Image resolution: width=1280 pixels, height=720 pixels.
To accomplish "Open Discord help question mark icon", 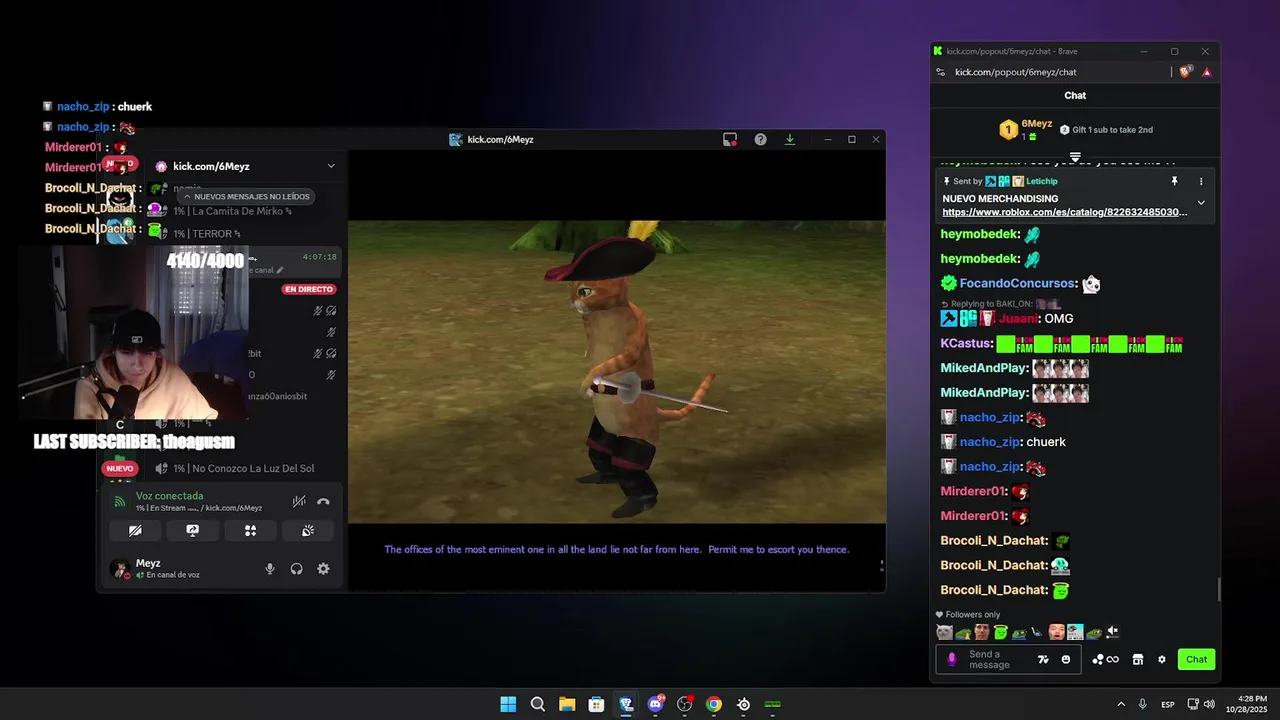I will (x=760, y=139).
